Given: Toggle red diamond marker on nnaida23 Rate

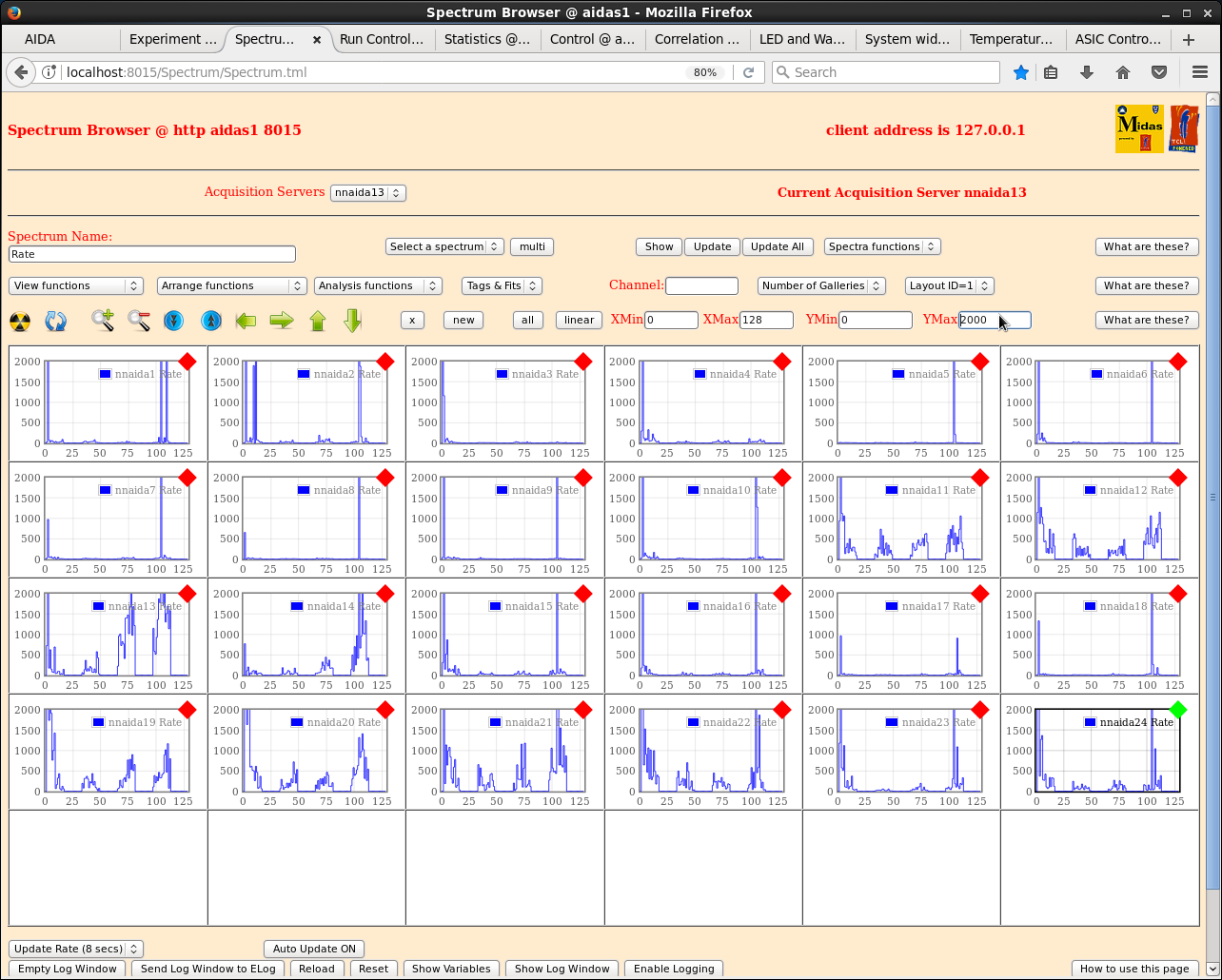Looking at the screenshot, I should (980, 710).
